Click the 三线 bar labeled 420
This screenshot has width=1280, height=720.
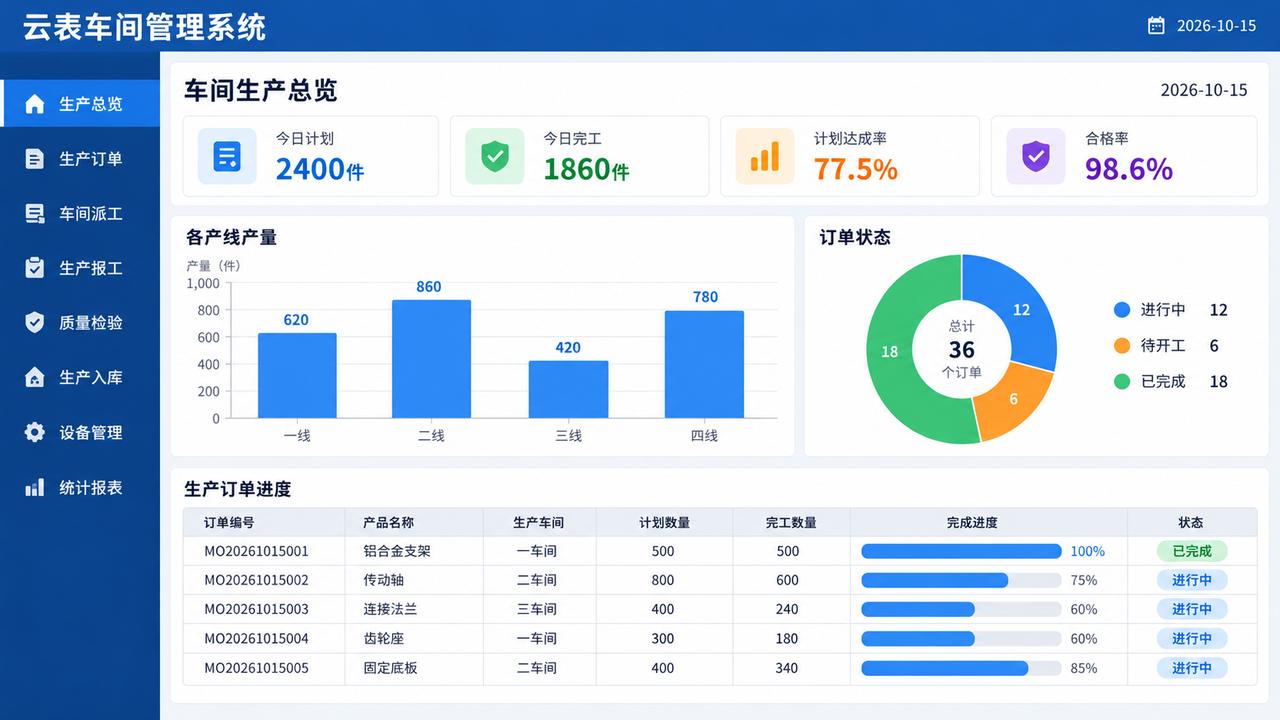tap(568, 389)
